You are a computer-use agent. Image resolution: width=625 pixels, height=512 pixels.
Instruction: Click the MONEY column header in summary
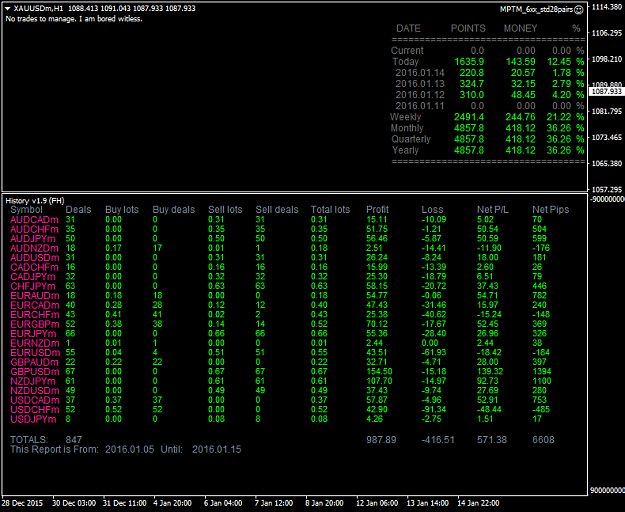520,29
